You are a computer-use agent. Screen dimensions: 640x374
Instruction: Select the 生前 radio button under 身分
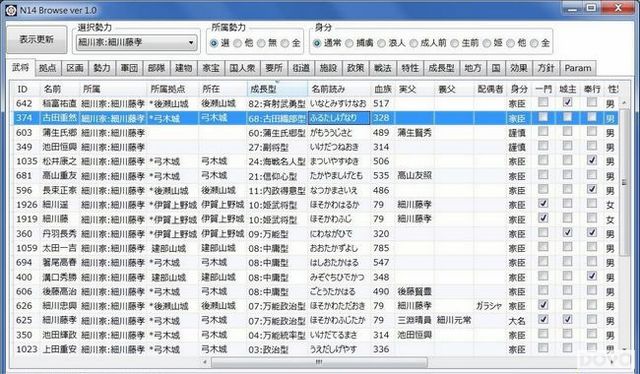[464, 43]
